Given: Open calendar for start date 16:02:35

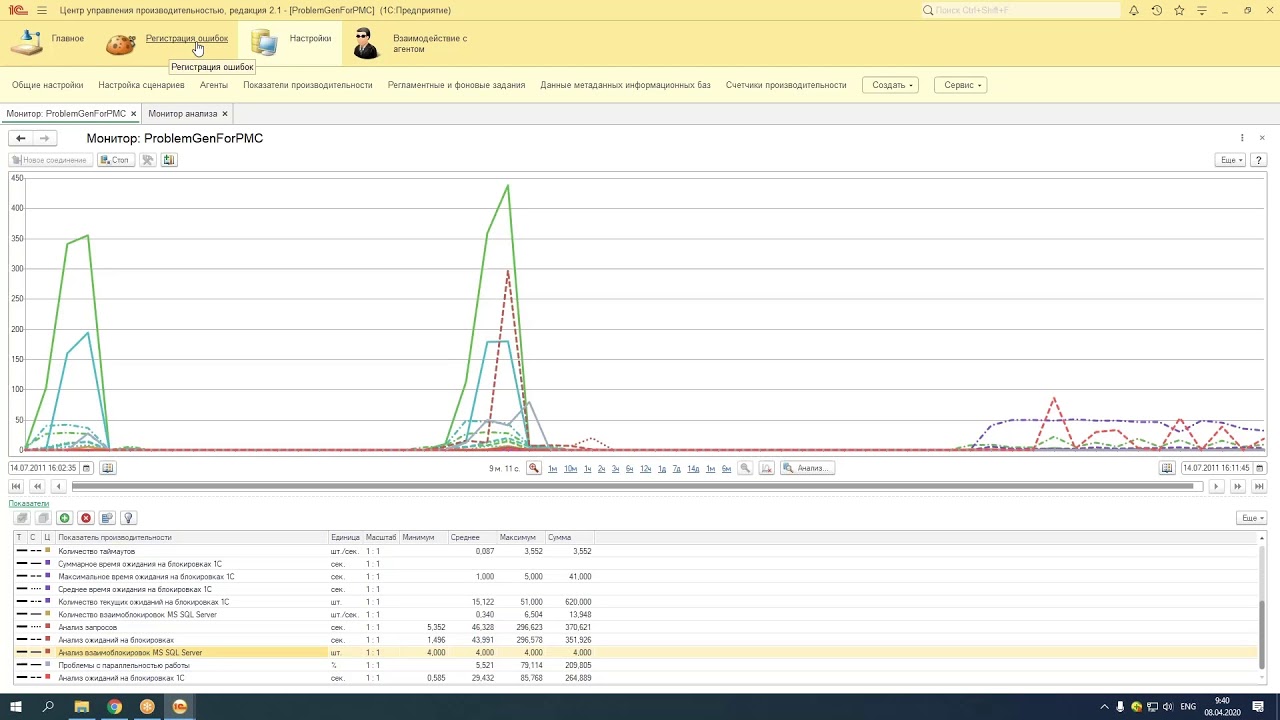Looking at the screenshot, I should click(86, 468).
